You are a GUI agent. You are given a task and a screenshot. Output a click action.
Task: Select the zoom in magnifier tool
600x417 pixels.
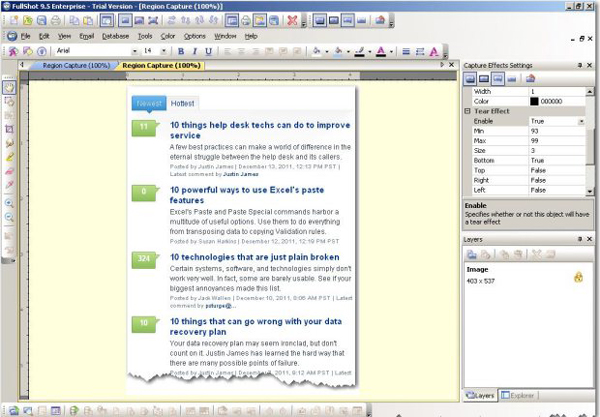click(9, 202)
